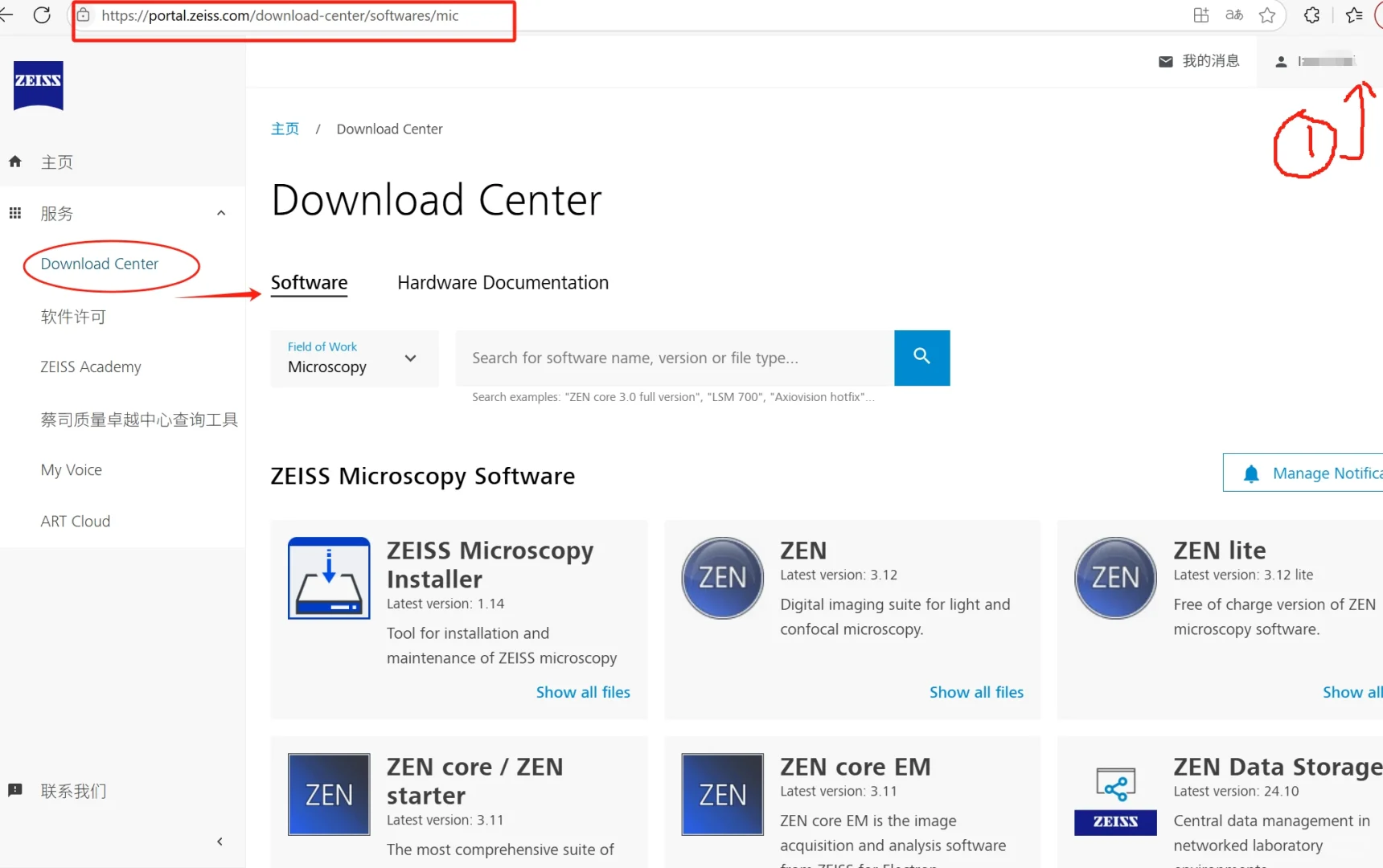This screenshot has width=1383, height=868.
Task: Open ART Cloud in the sidebar
Action: [x=76, y=521]
